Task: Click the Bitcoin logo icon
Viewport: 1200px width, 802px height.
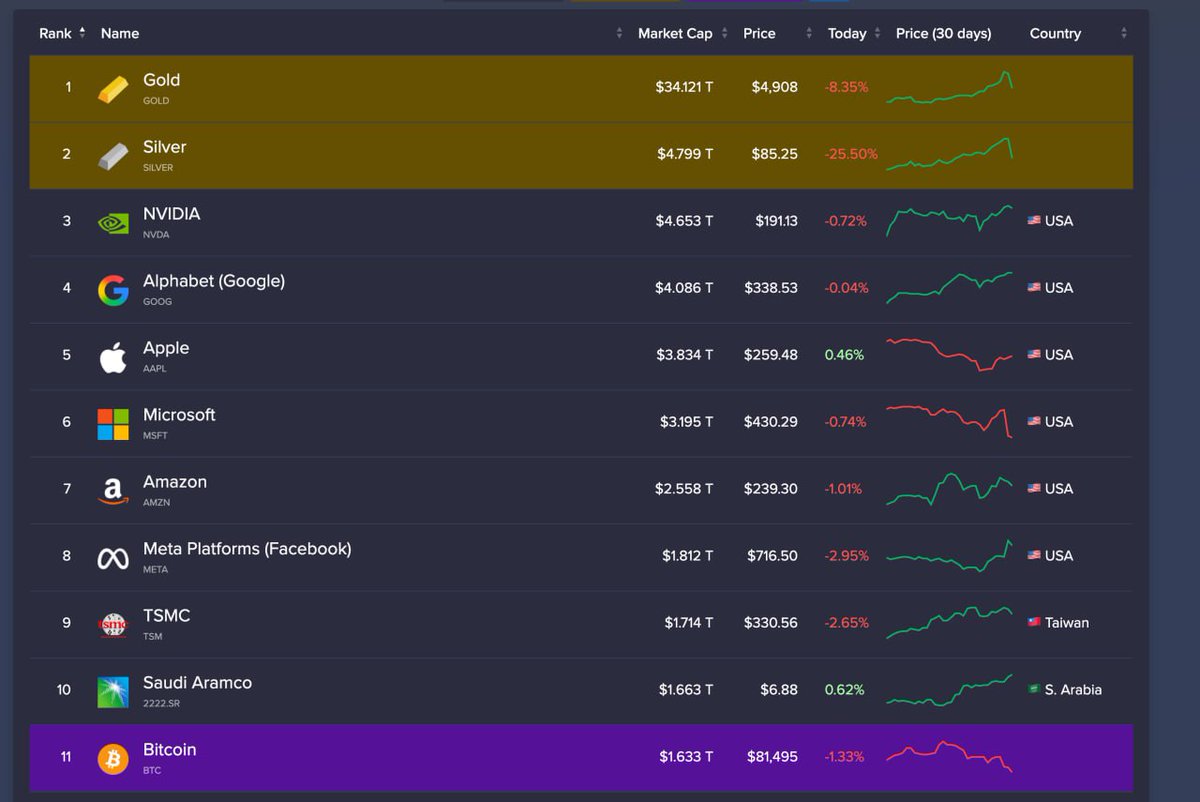Action: point(113,759)
